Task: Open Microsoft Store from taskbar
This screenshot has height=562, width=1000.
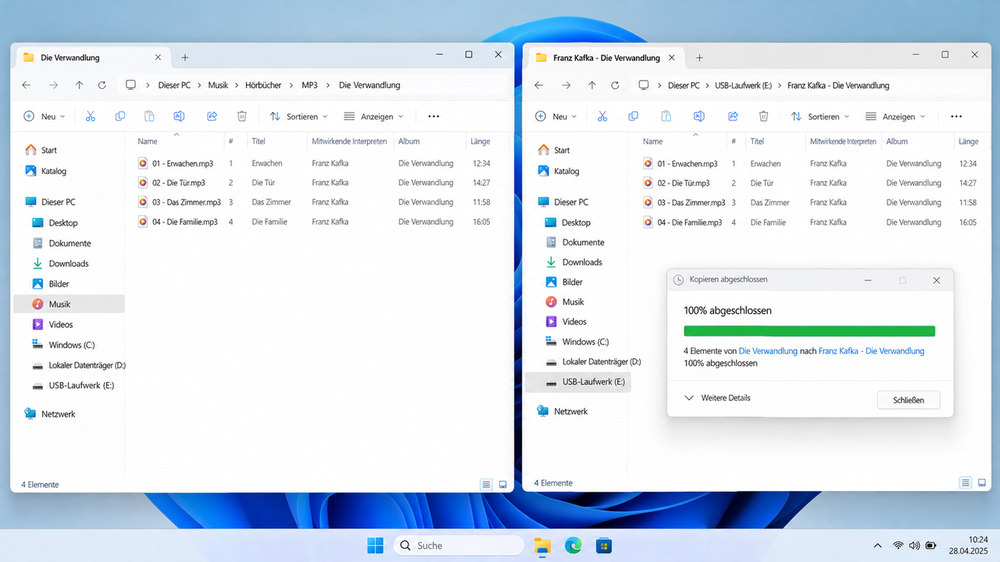Action: (x=603, y=545)
